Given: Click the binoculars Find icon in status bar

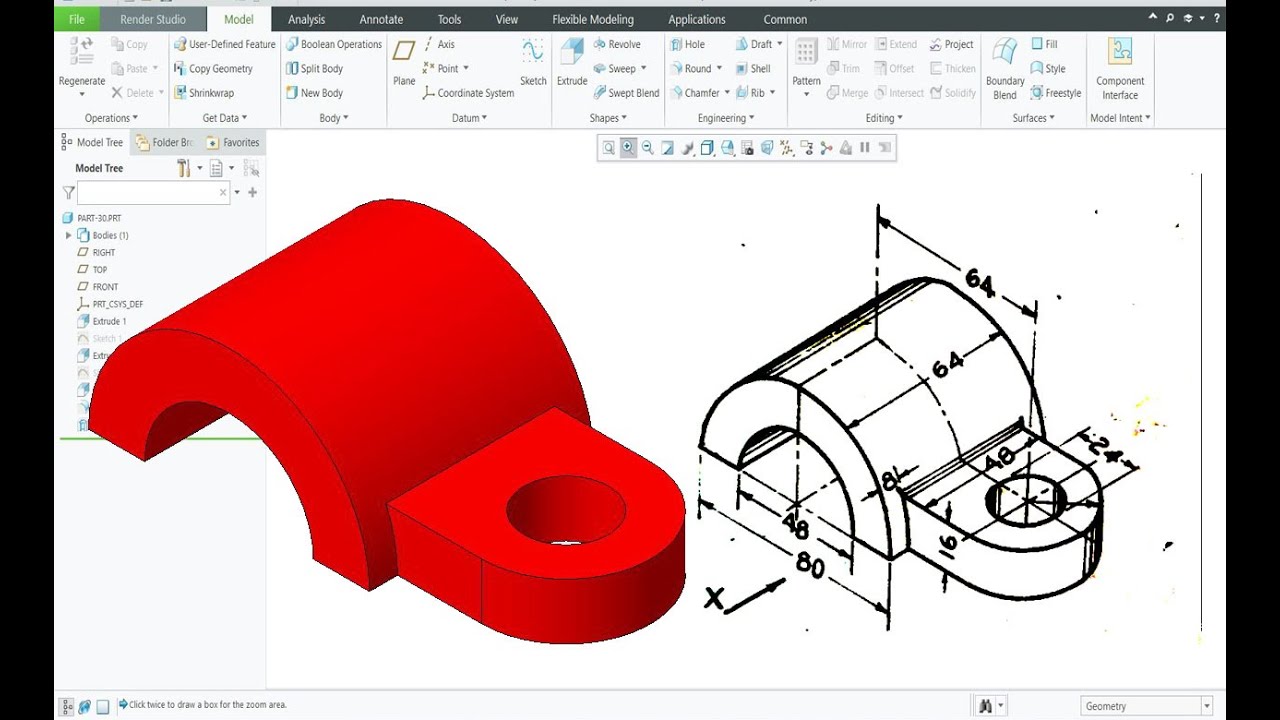Looking at the screenshot, I should click(985, 706).
